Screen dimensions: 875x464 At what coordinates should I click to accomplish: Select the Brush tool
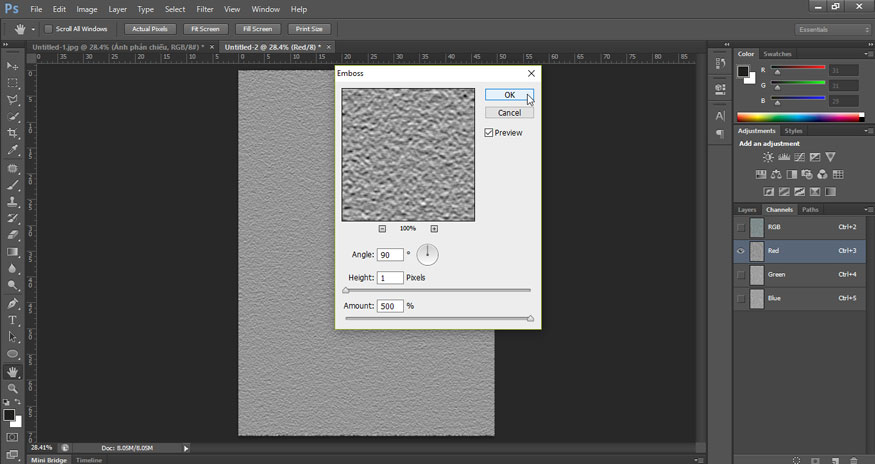[12, 185]
